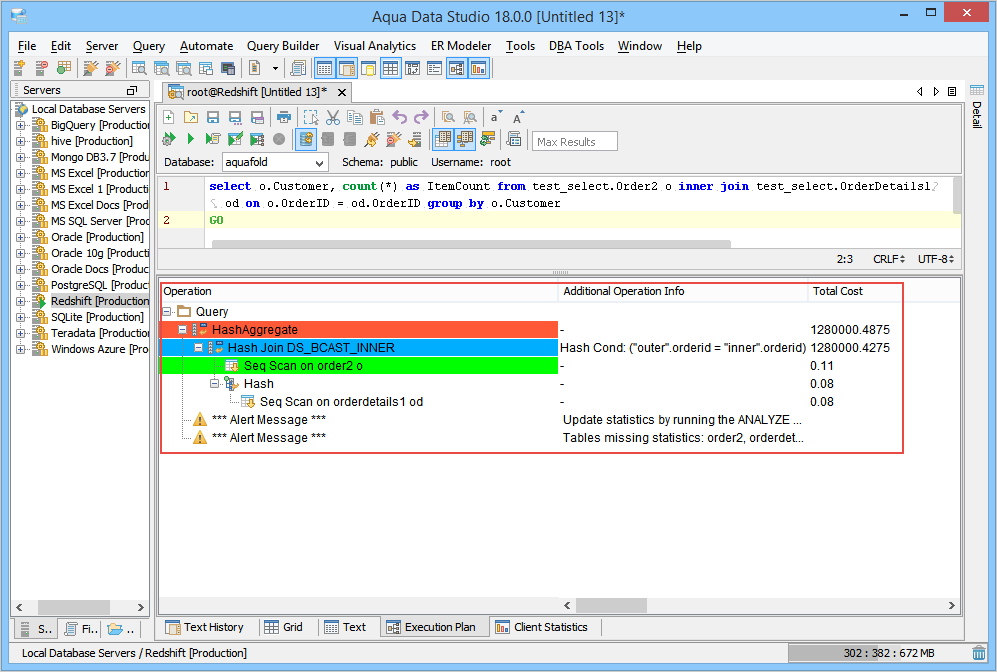Expand the BigQuery [Production] server node
This screenshot has width=997, height=672.
pos(21,125)
